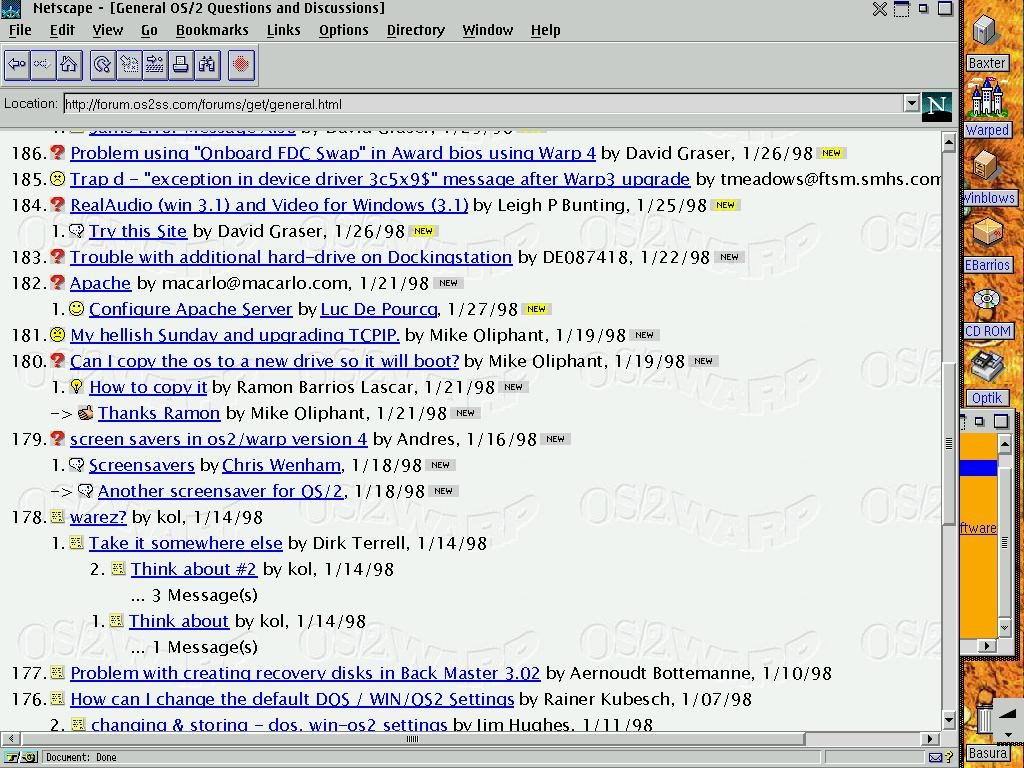Open "Another screensaver for OS/2" reply
This screenshot has height=768, width=1024.
click(221, 491)
